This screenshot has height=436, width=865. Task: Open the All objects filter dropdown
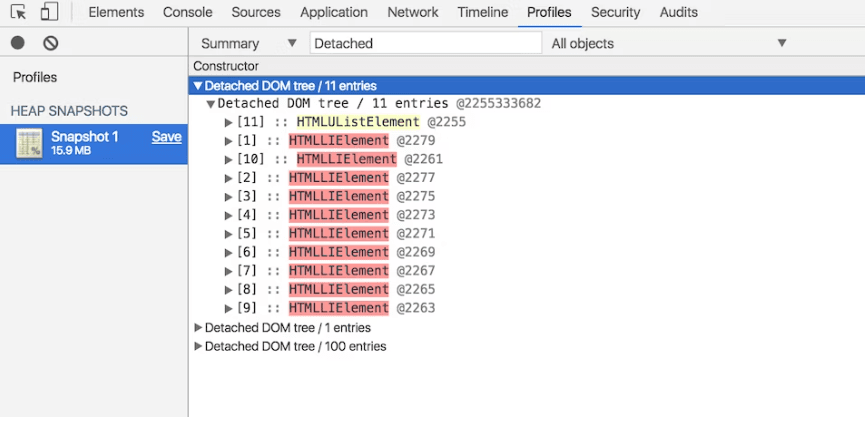click(669, 43)
